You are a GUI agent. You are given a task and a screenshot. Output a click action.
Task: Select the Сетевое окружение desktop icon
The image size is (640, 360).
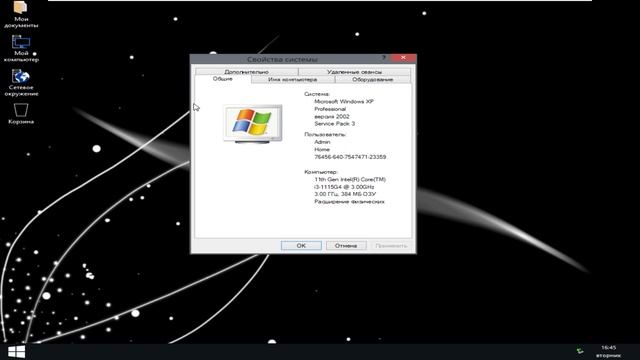(x=21, y=83)
